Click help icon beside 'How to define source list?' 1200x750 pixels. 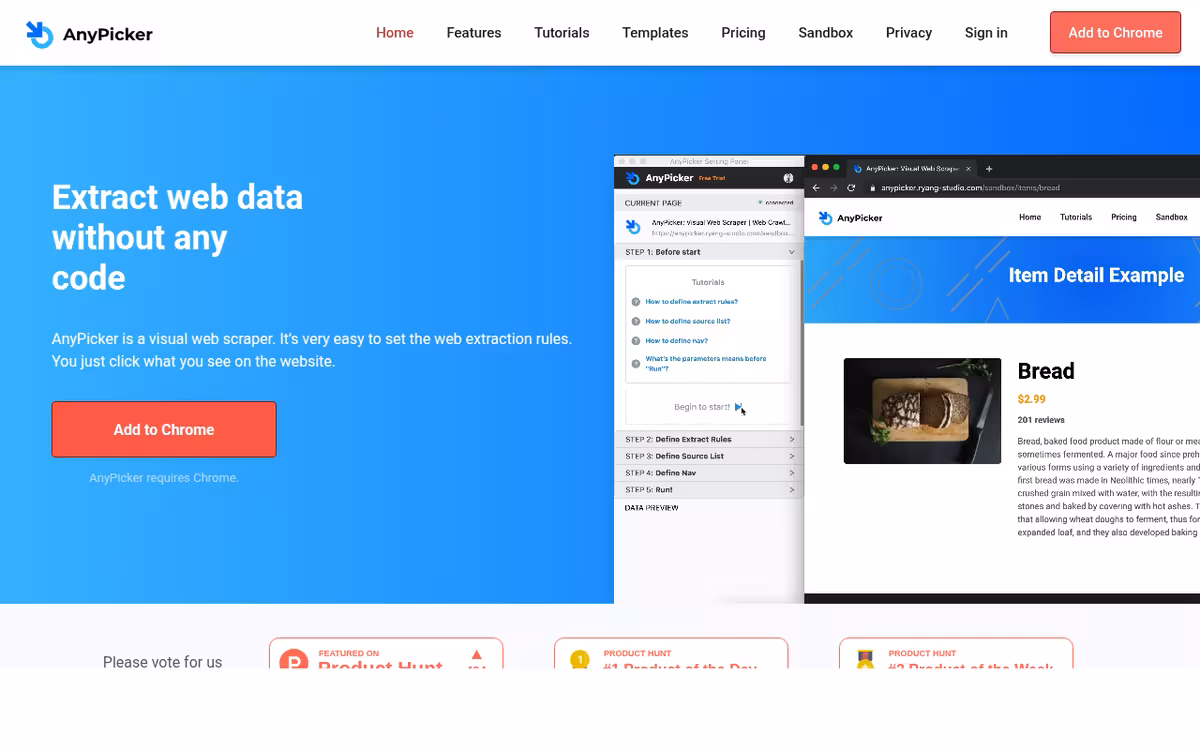click(636, 321)
